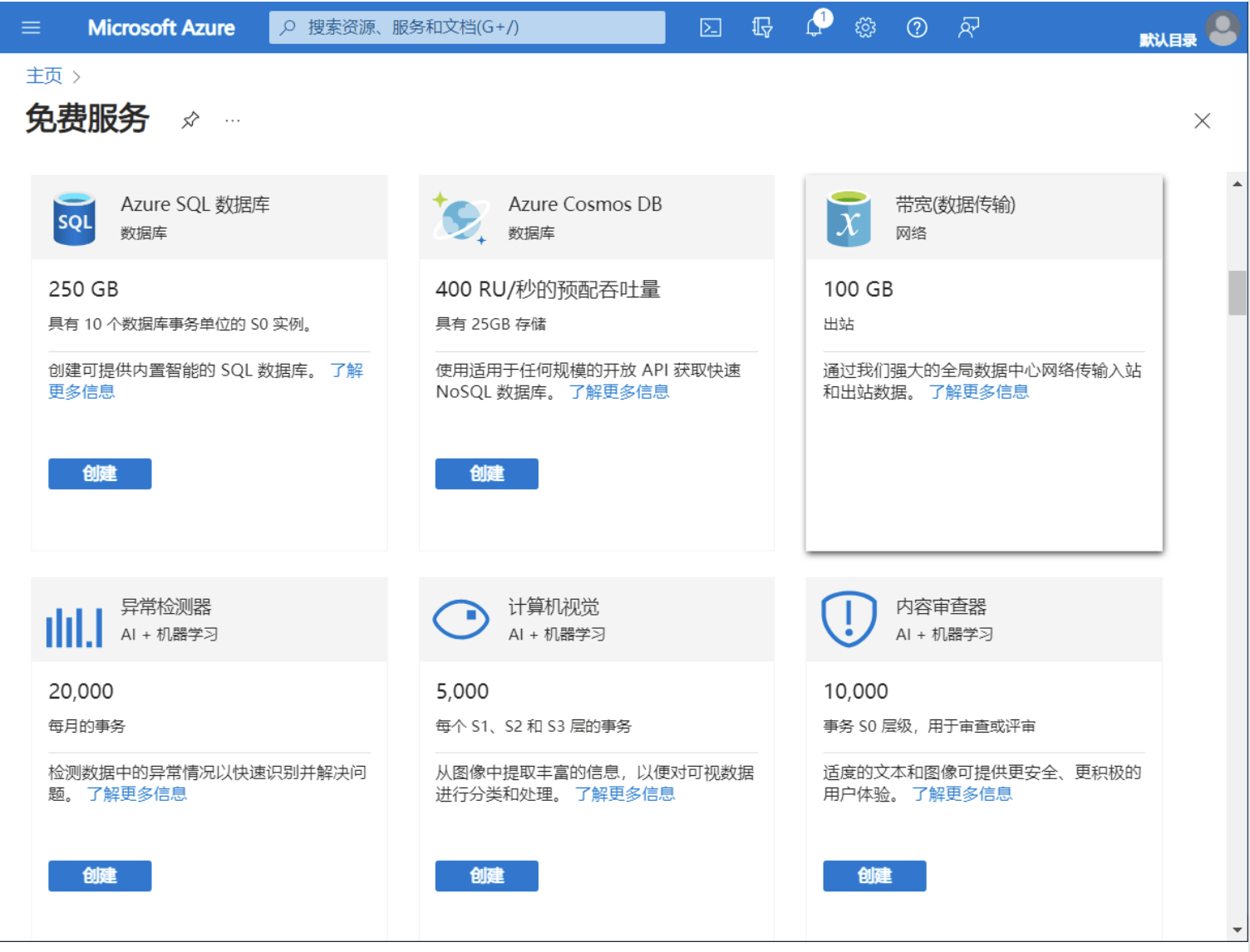The width and height of the screenshot is (1250, 952).
Task: Open the help question mark menu
Action: [917, 27]
